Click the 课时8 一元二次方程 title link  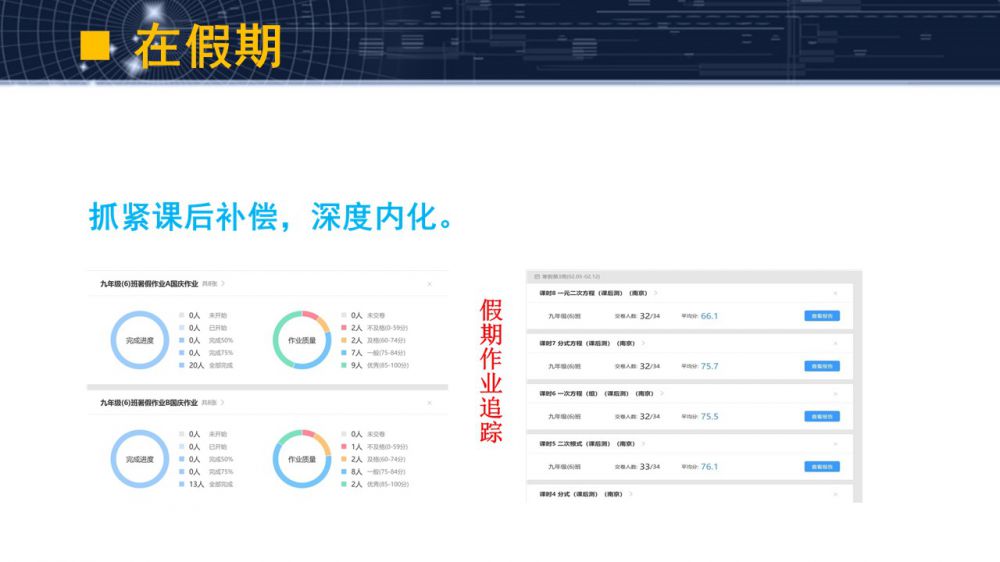pyautogui.click(x=592, y=294)
